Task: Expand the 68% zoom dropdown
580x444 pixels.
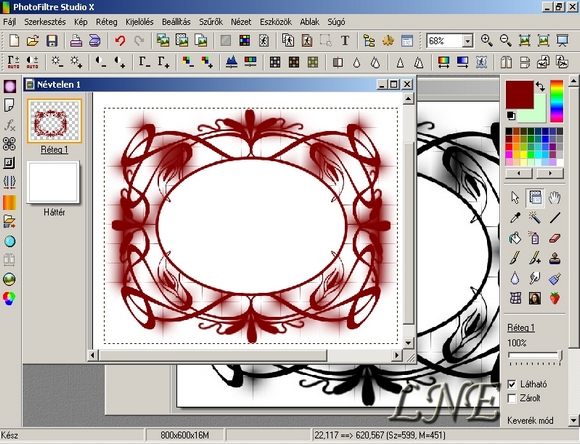Action: tap(468, 41)
